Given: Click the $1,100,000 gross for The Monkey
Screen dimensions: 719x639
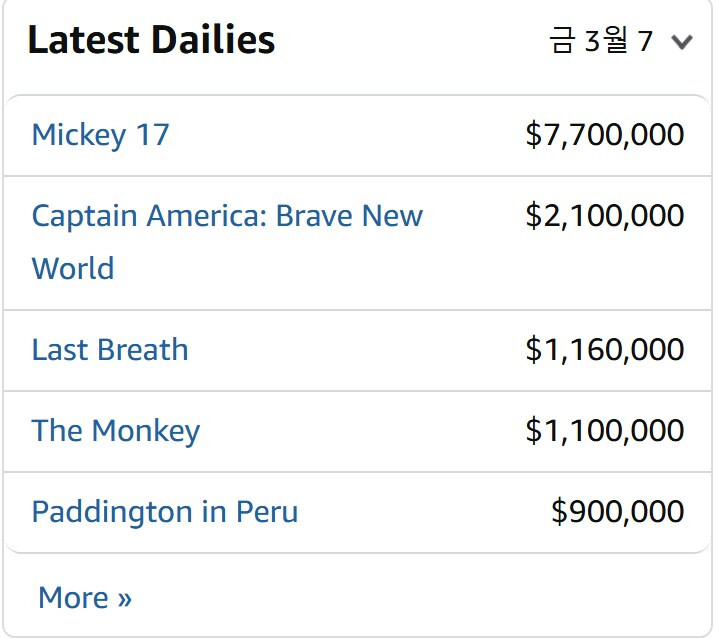Looking at the screenshot, I should point(604,431).
